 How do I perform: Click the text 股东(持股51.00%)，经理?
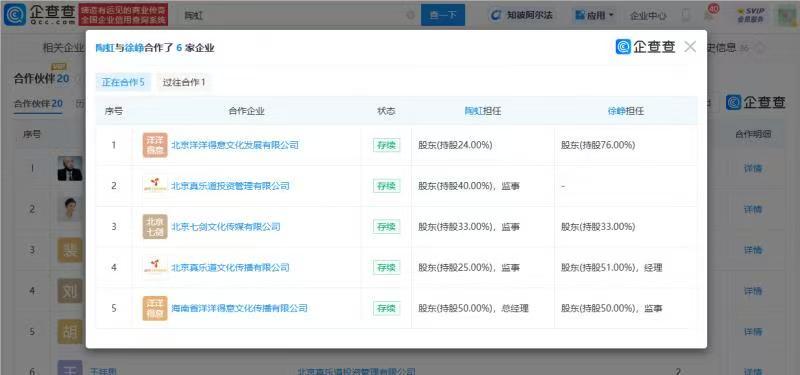pos(612,267)
